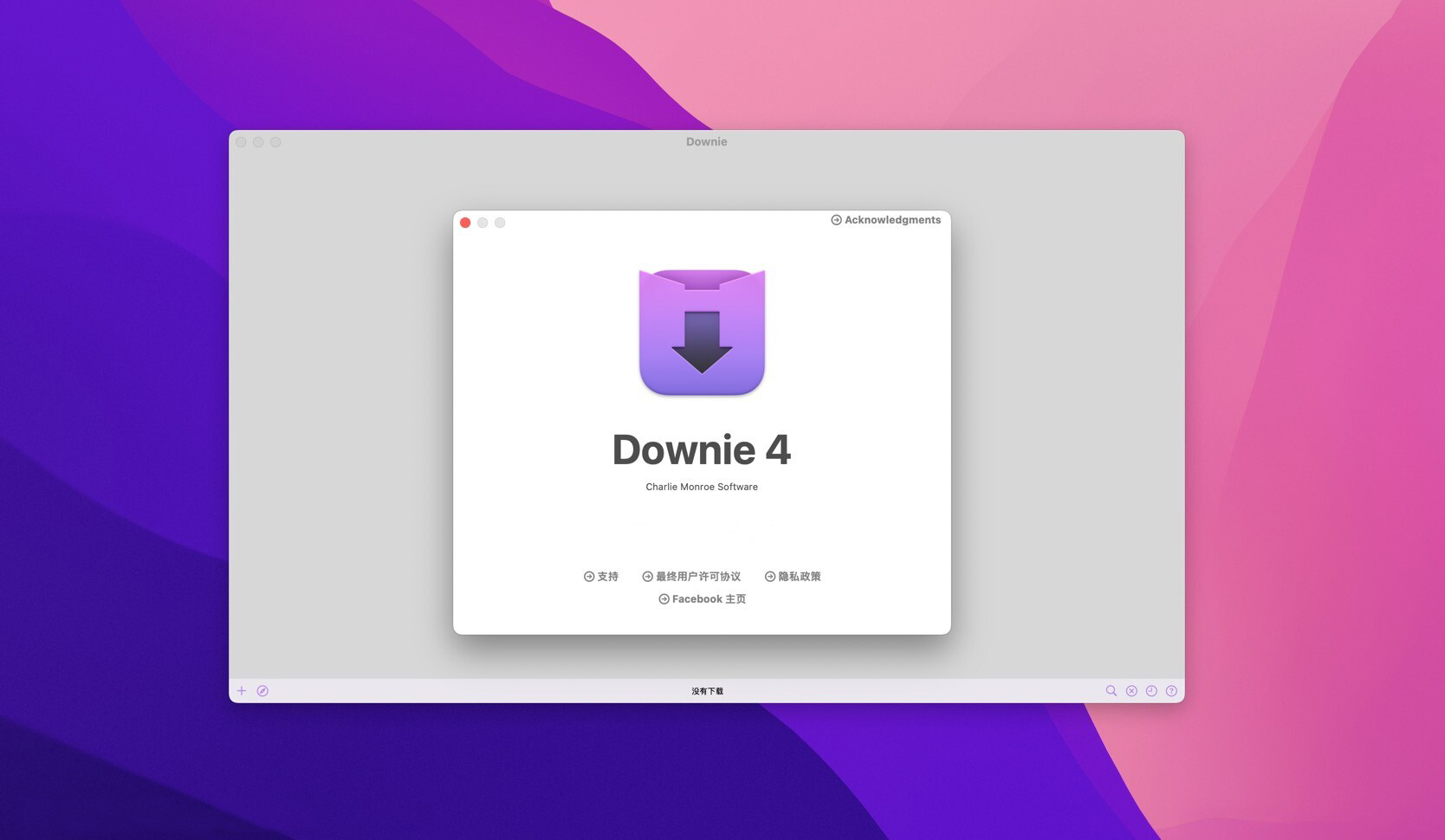Viewport: 1445px width, 840px height.
Task: Click the Downie 4 app icon image
Action: pyautogui.click(x=702, y=333)
